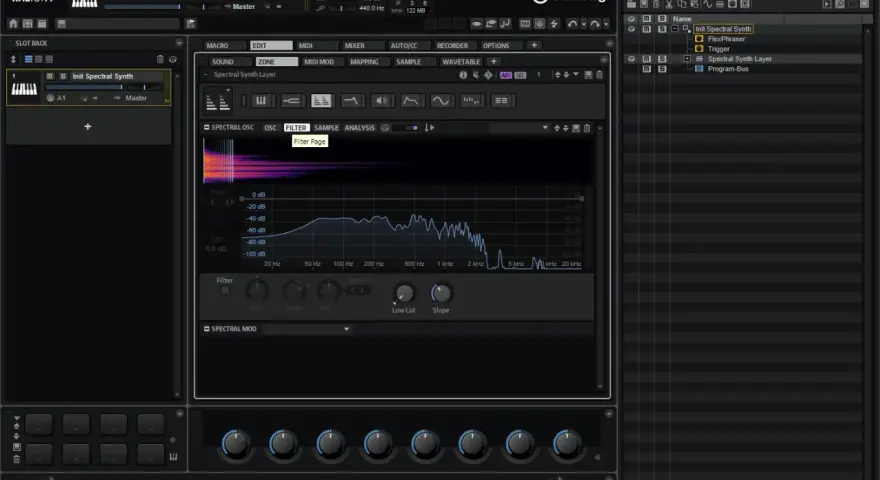Collapse the Spectral Mod section
Viewport: 880px width, 480px height.
pyautogui.click(x=207, y=329)
